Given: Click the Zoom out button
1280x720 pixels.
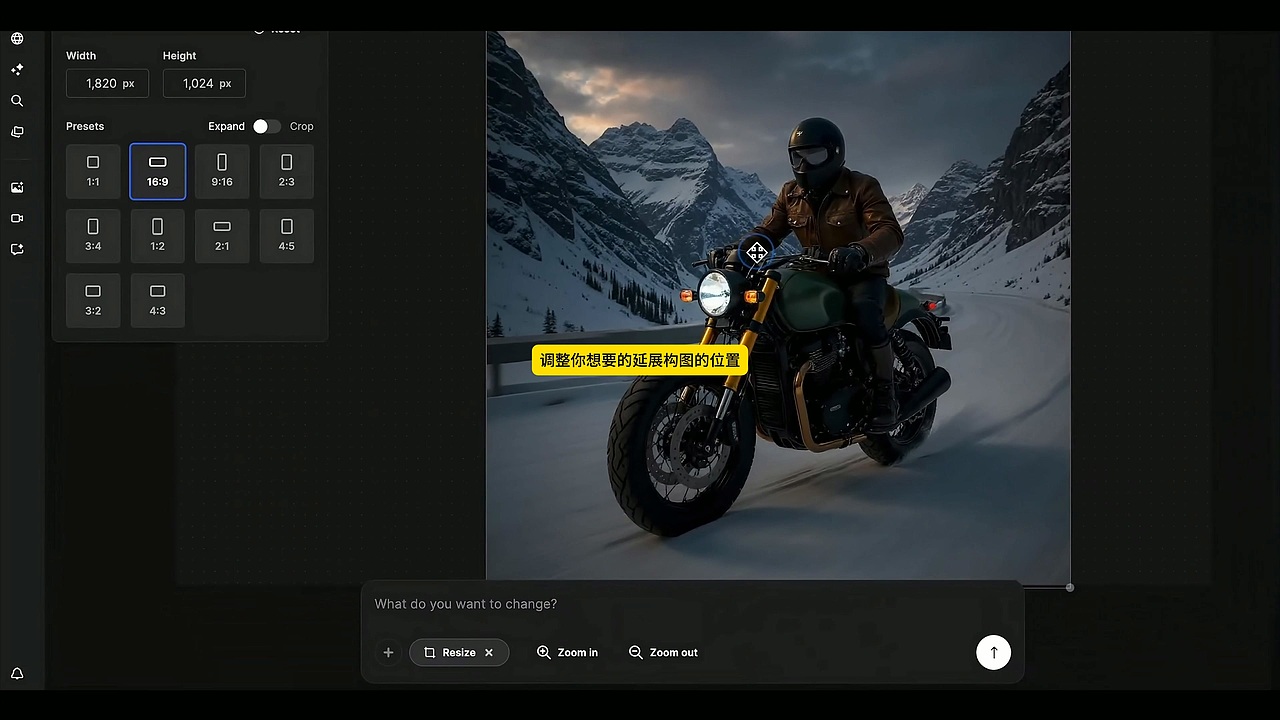Looking at the screenshot, I should [x=663, y=652].
